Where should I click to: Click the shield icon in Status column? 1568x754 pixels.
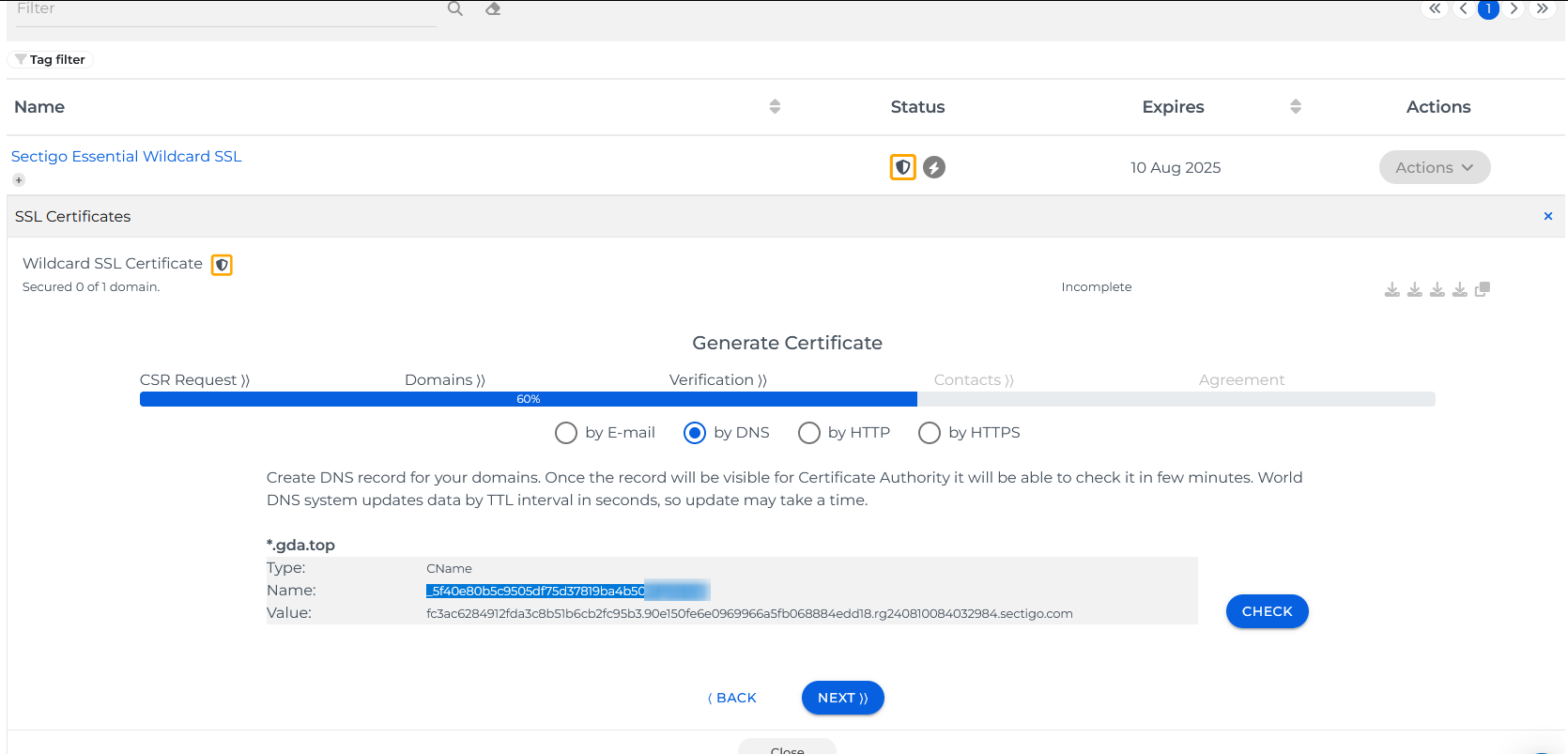coord(902,167)
